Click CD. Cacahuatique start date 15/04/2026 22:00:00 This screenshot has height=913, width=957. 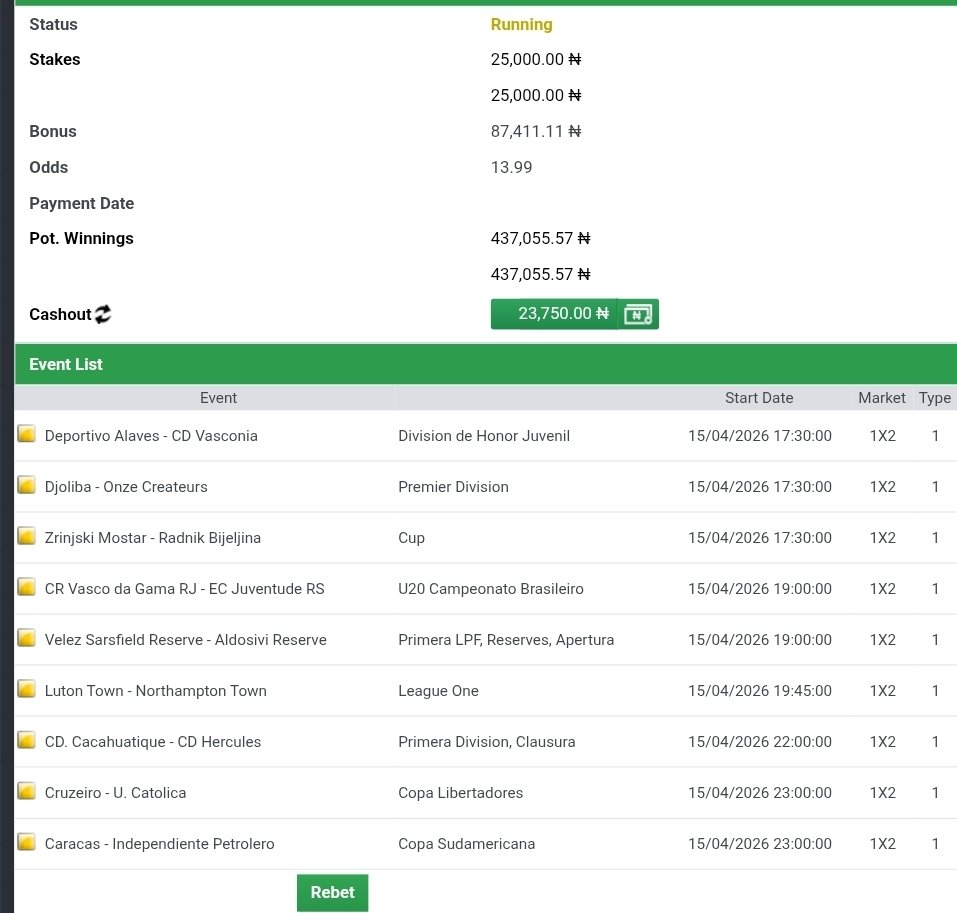click(759, 742)
